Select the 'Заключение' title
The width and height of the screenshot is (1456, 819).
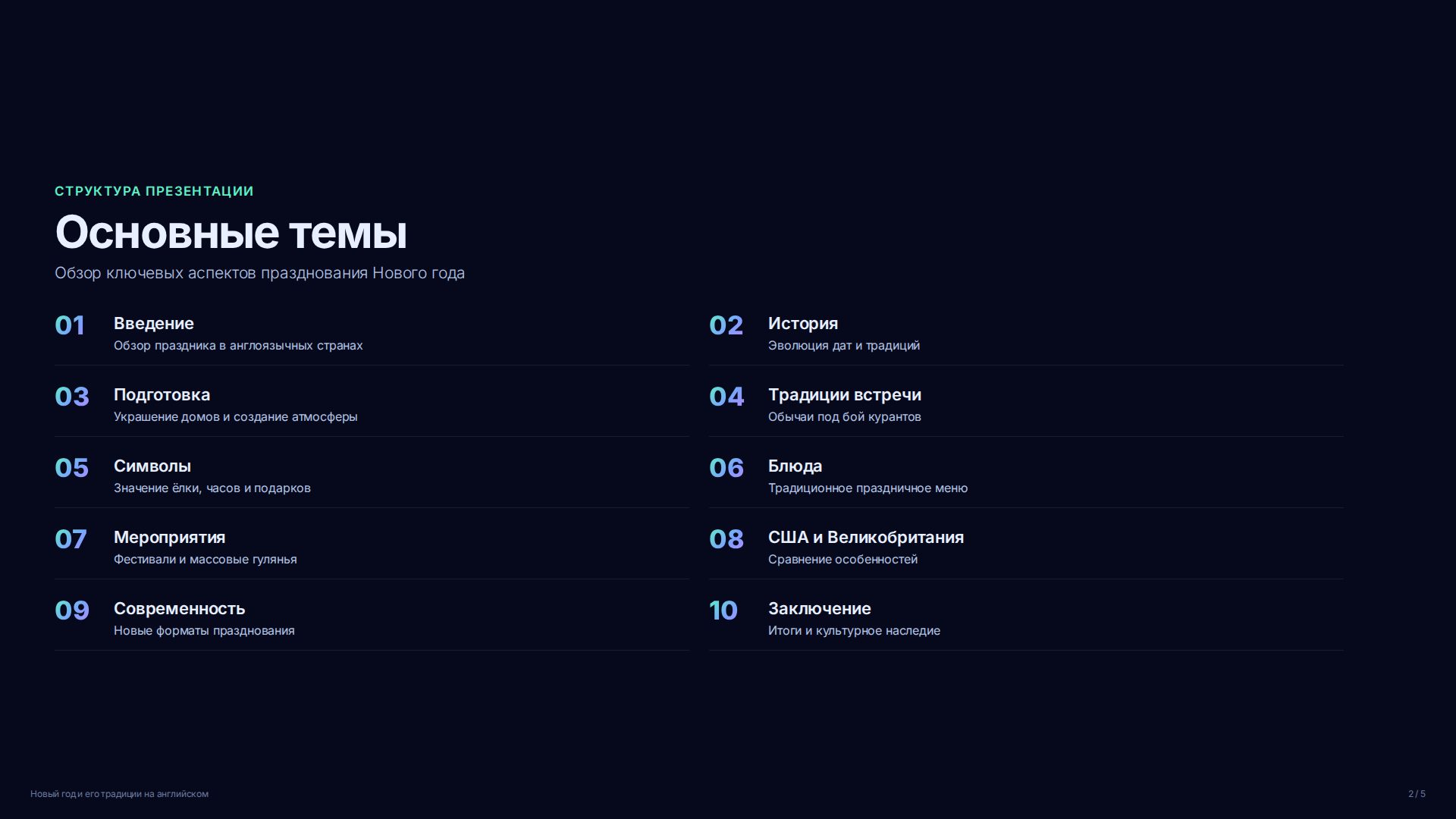point(820,609)
